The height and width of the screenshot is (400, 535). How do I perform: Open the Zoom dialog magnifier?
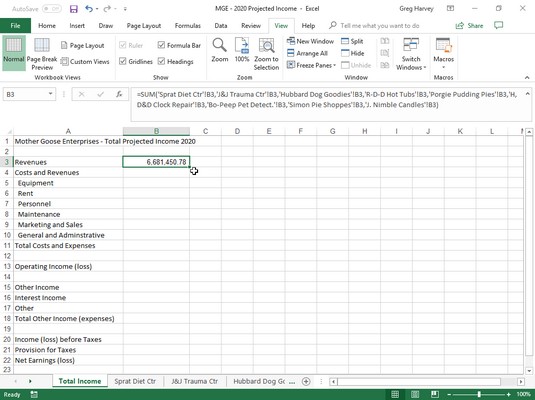(219, 50)
